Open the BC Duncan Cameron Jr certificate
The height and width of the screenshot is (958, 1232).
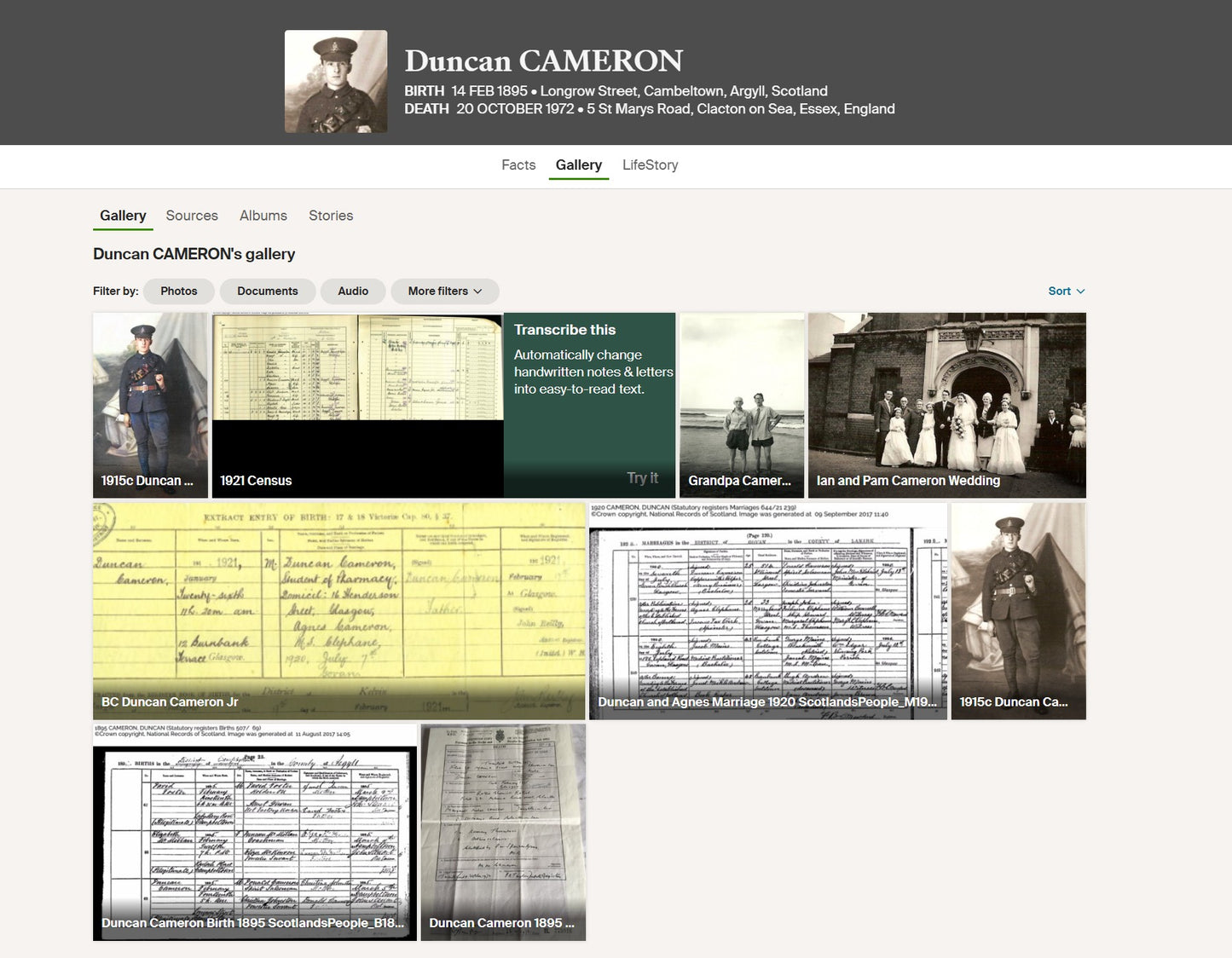(x=339, y=611)
